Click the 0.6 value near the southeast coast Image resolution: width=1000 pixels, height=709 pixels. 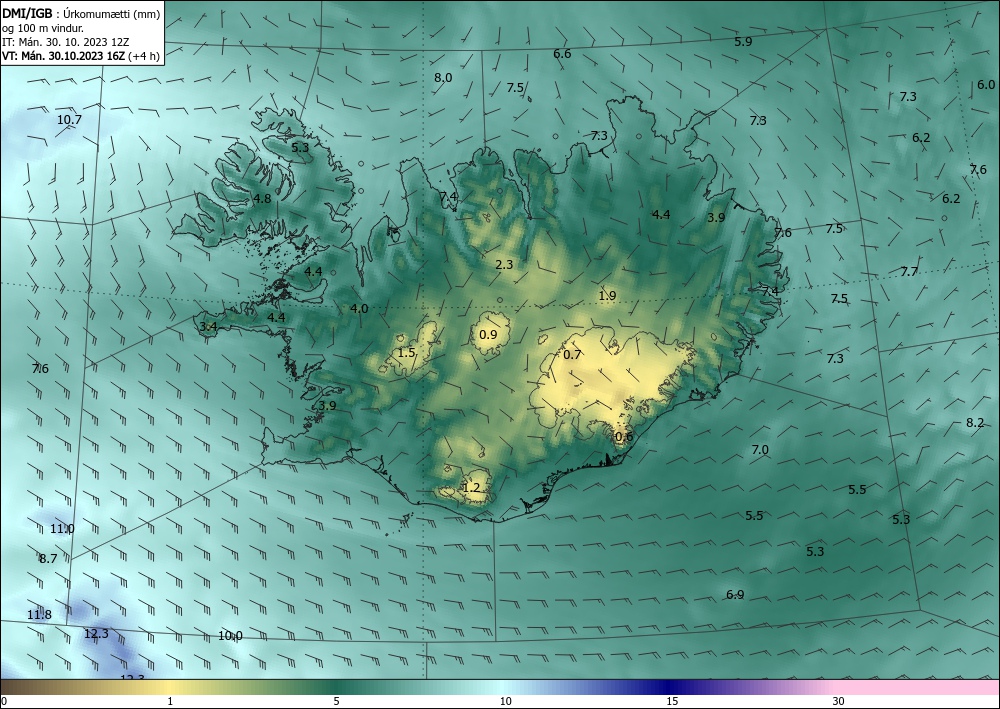pyautogui.click(x=624, y=437)
